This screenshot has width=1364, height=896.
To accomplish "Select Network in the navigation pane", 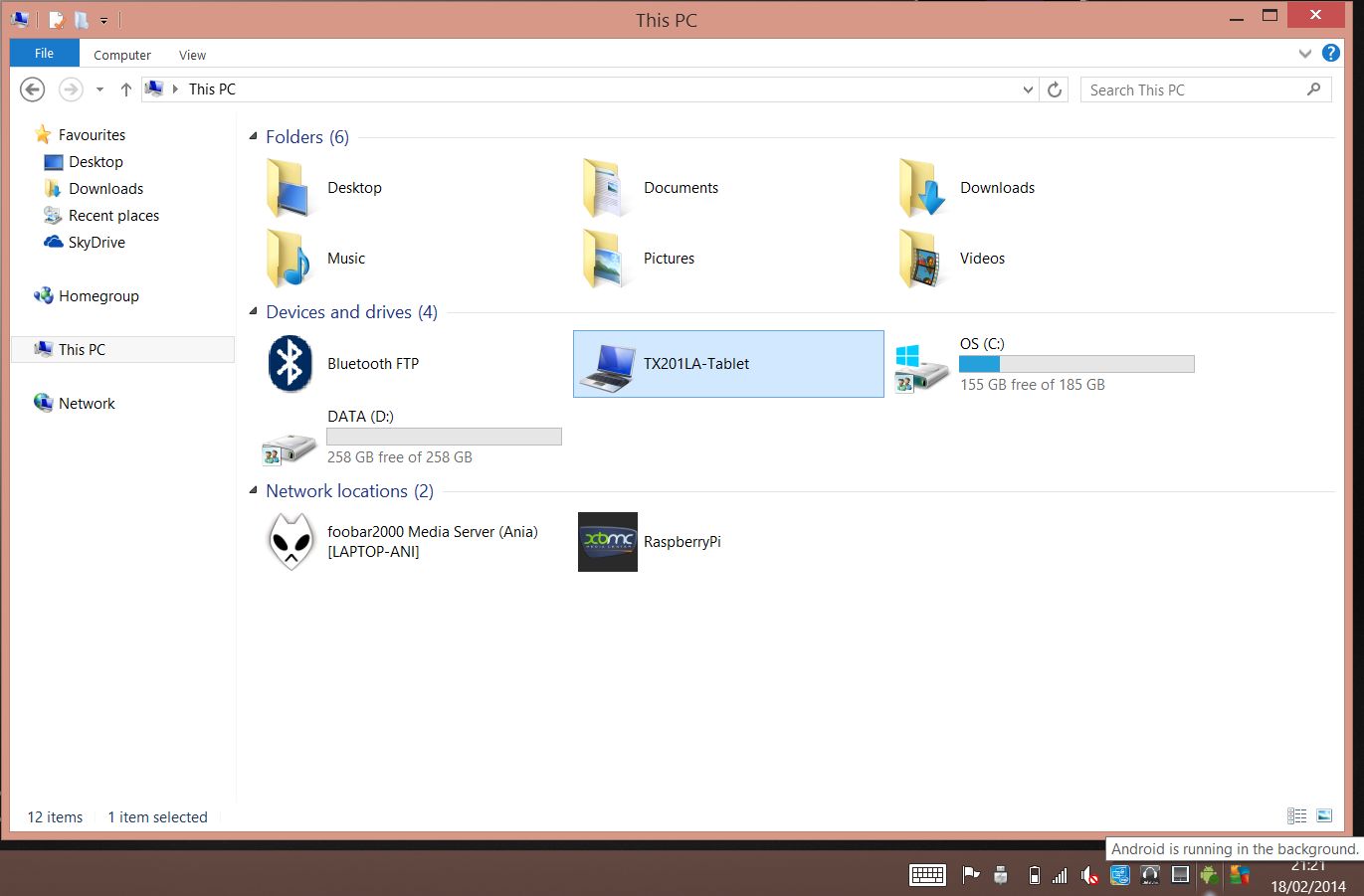I will click(x=87, y=404).
